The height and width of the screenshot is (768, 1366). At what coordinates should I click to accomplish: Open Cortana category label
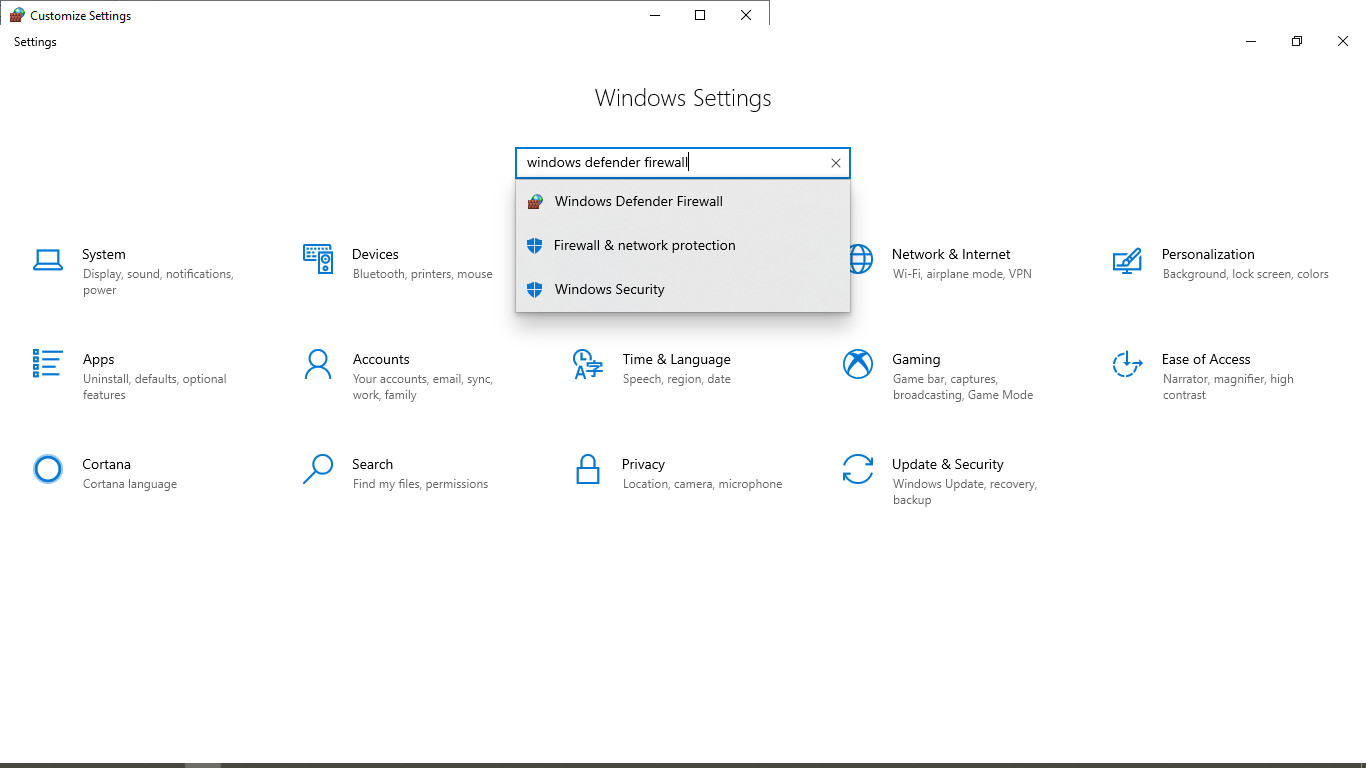click(x=106, y=464)
